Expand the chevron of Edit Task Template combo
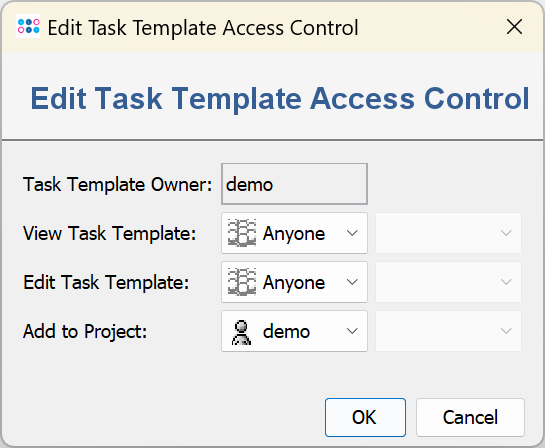This screenshot has width=545, height=448. point(352,282)
